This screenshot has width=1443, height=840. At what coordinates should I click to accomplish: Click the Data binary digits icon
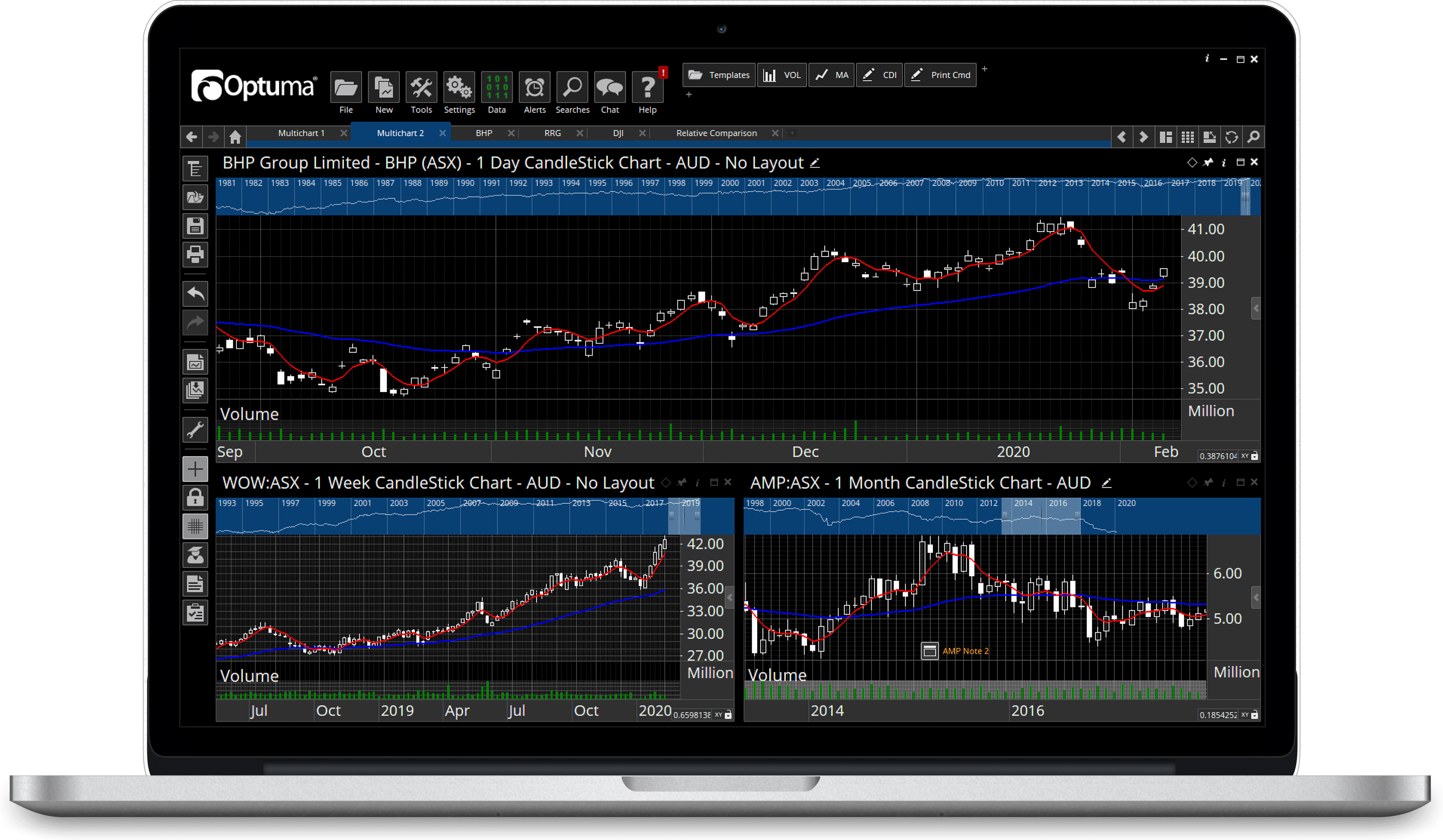coord(497,87)
